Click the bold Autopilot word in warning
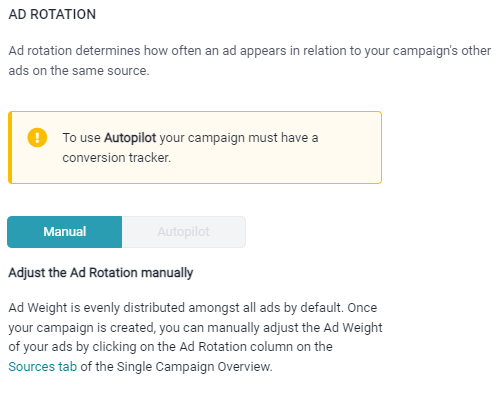This screenshot has height=408, width=499. tap(130, 137)
